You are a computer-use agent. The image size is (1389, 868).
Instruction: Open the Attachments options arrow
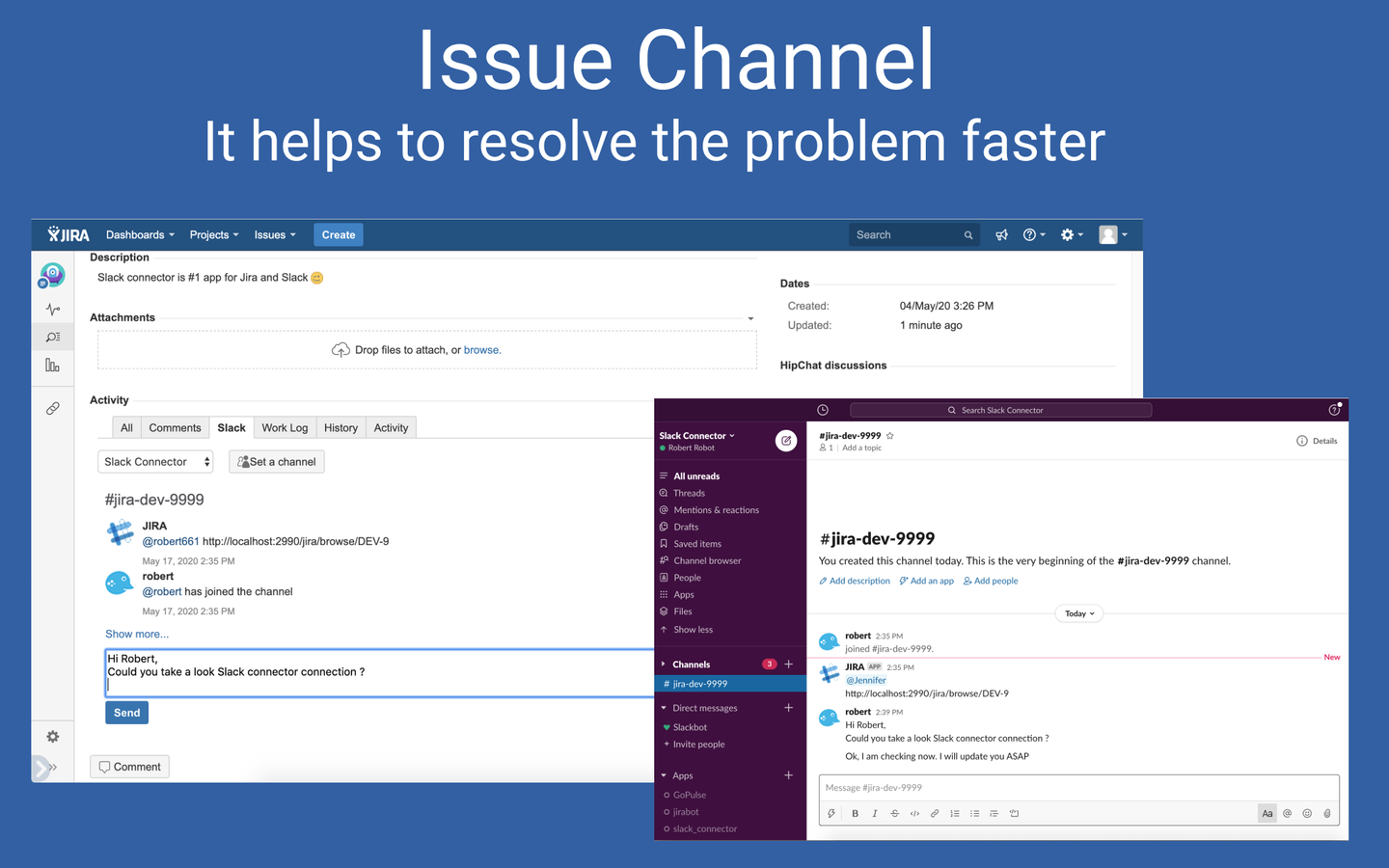750,318
